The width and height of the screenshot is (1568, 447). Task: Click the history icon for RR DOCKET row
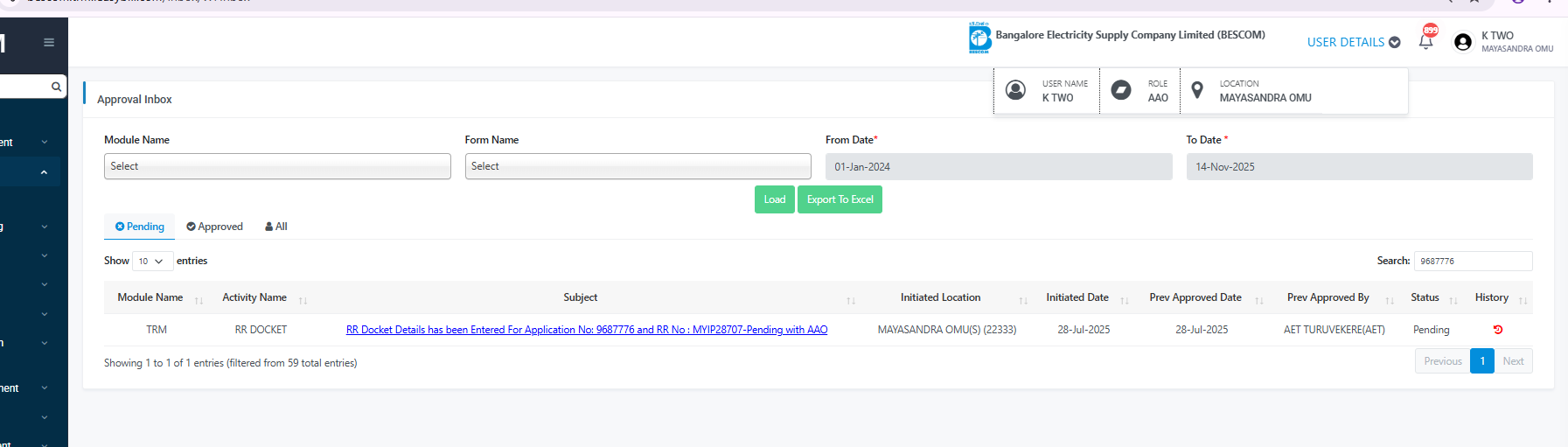click(x=1498, y=330)
